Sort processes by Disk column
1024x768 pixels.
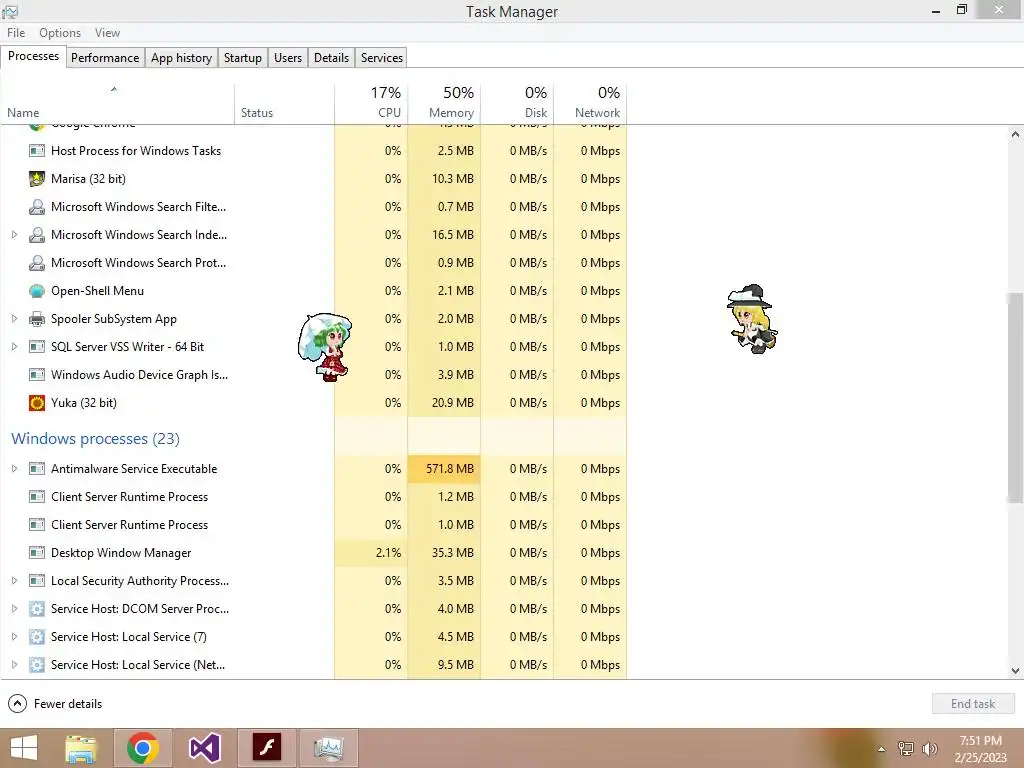(x=517, y=104)
